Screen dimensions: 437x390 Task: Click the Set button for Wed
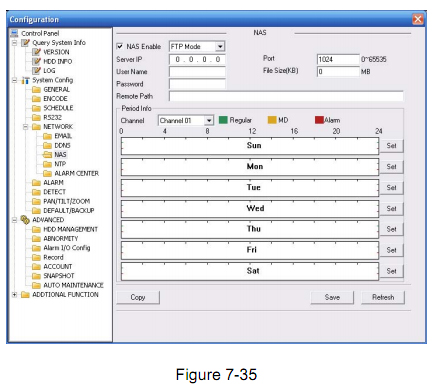(391, 209)
